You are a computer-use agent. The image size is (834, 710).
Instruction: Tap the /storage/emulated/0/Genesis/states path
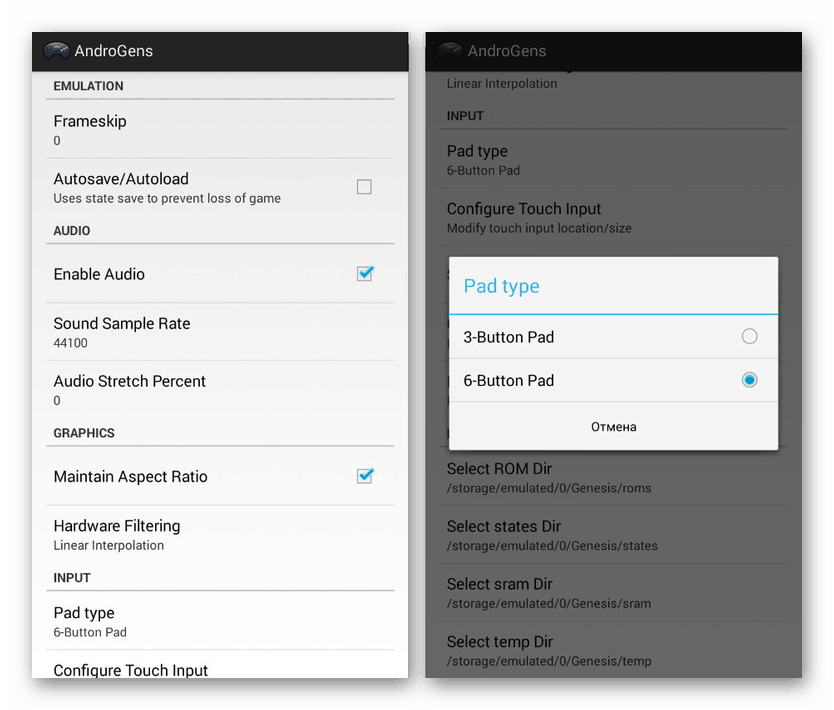tap(552, 546)
